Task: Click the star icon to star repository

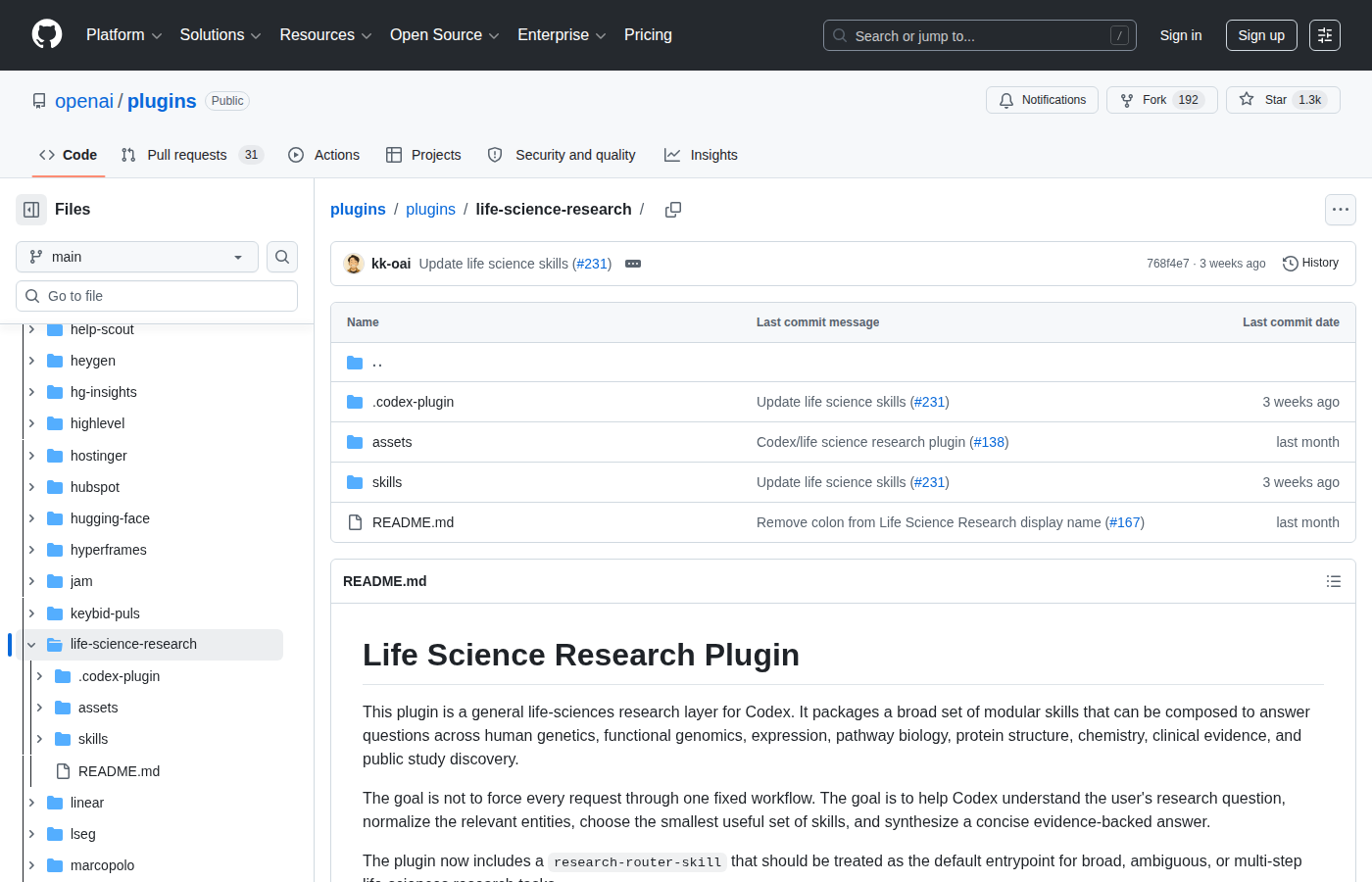Action: pyautogui.click(x=1247, y=99)
